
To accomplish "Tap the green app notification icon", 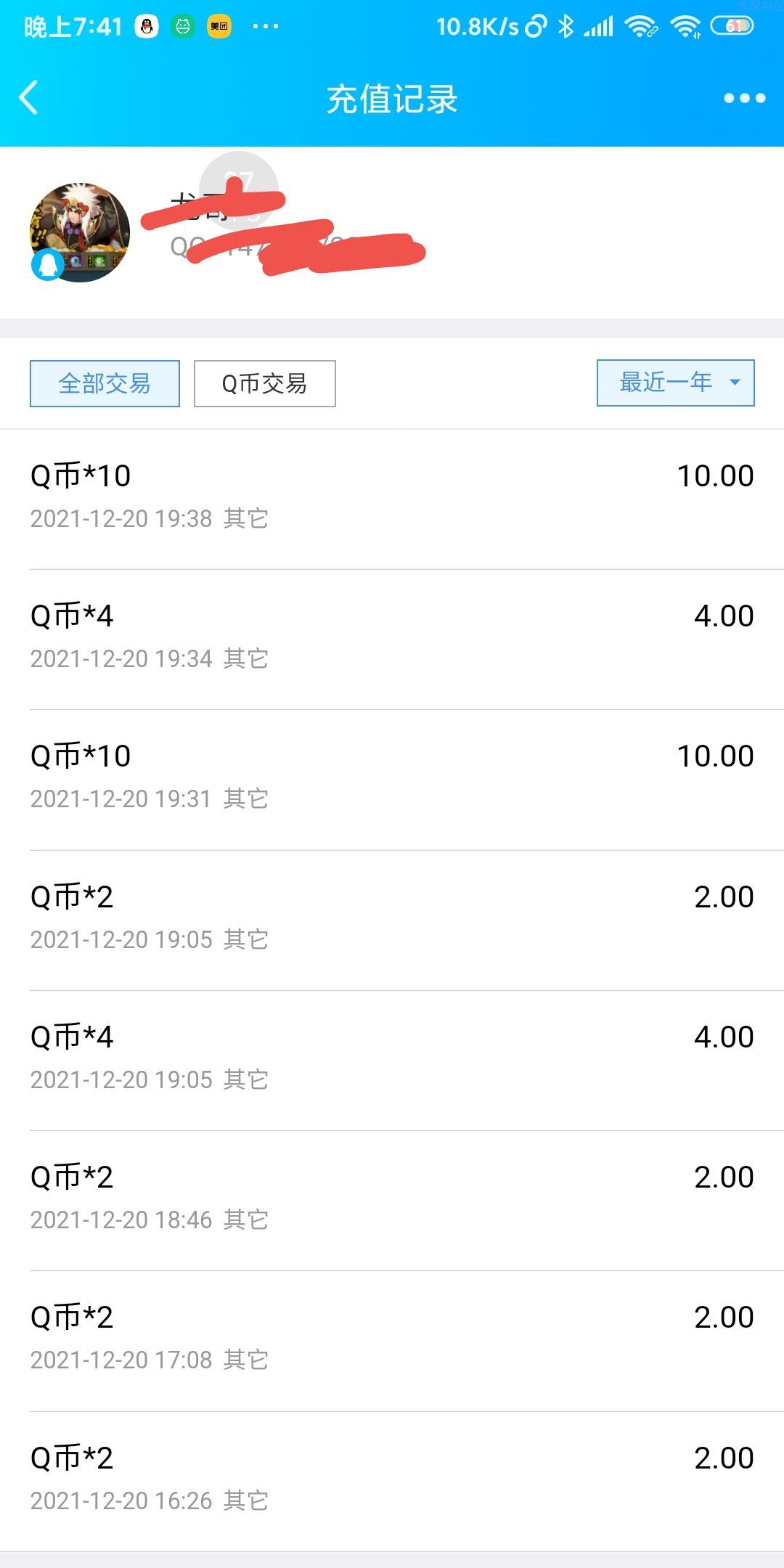I will [183, 27].
